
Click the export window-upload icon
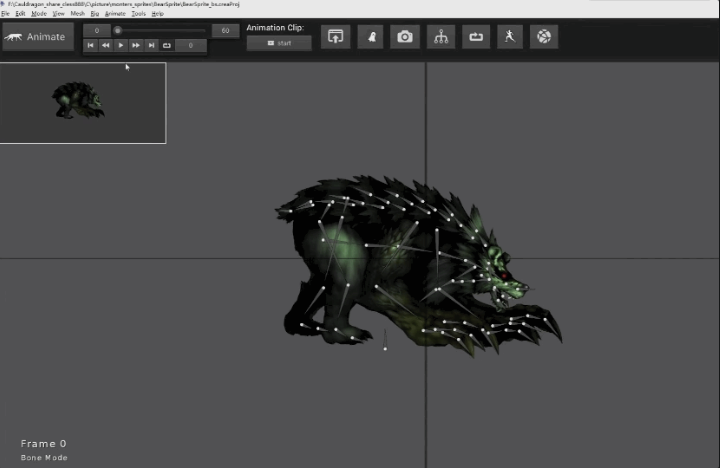pos(336,36)
